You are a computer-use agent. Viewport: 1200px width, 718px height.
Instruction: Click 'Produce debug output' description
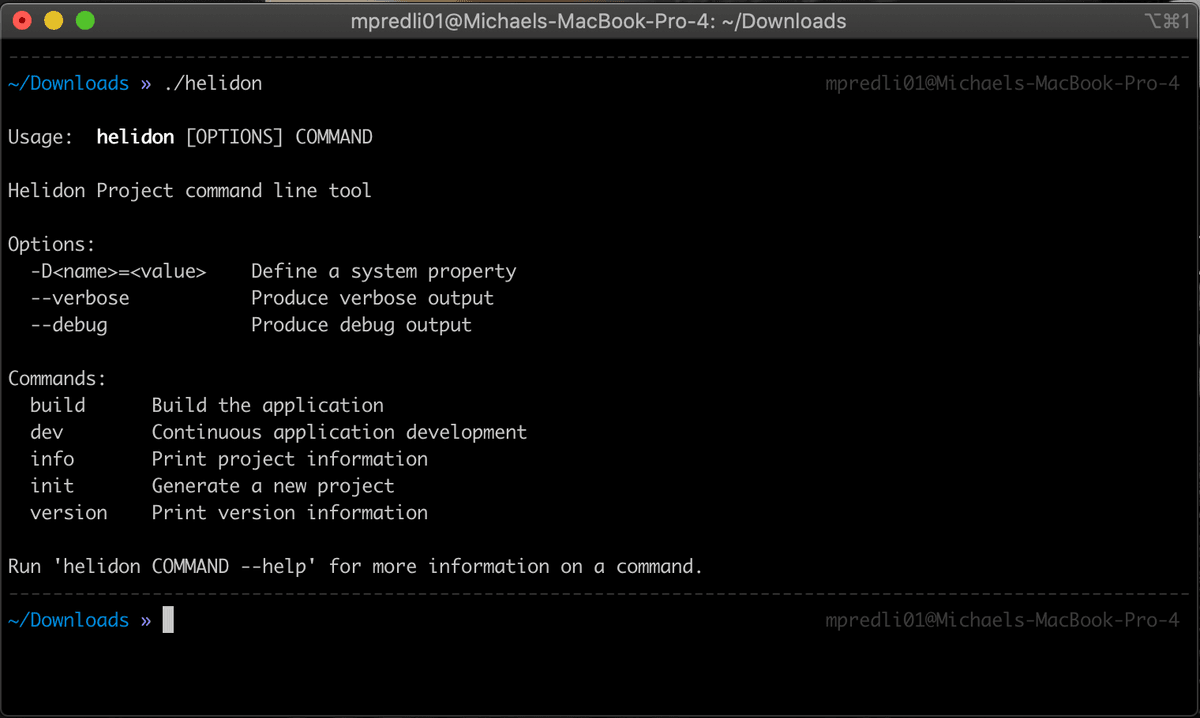(362, 325)
